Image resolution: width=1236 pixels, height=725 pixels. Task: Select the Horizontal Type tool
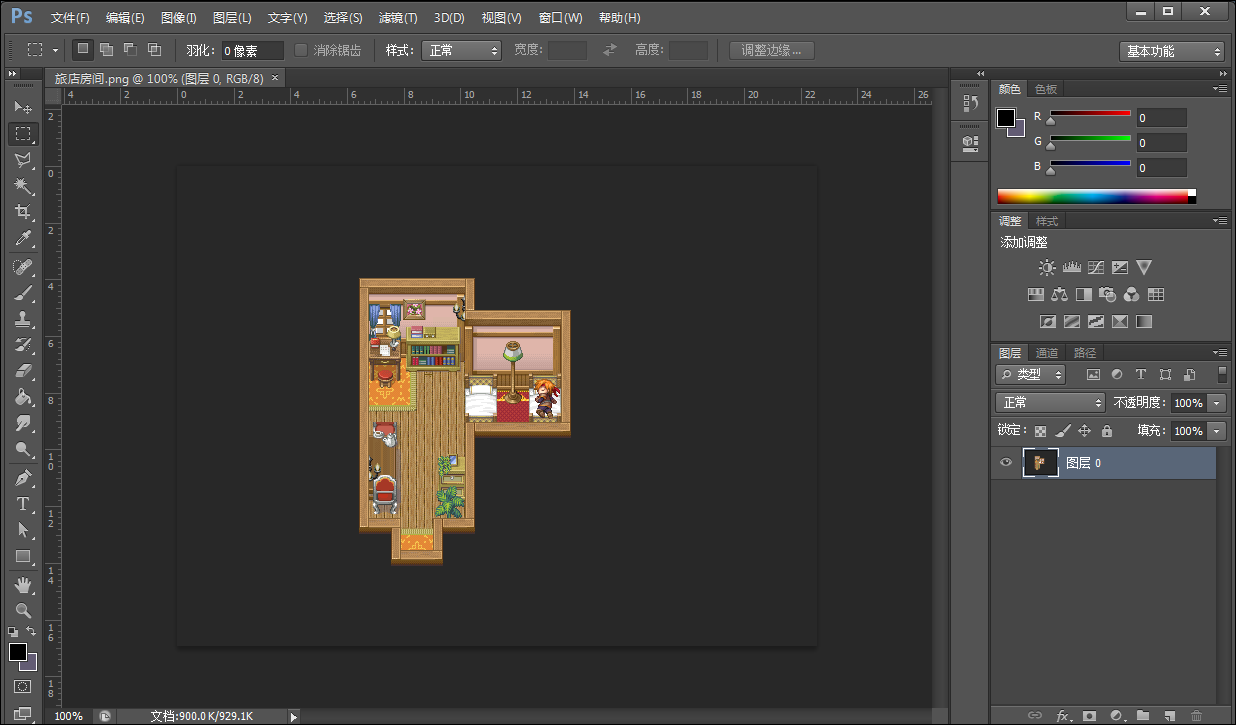pos(23,504)
